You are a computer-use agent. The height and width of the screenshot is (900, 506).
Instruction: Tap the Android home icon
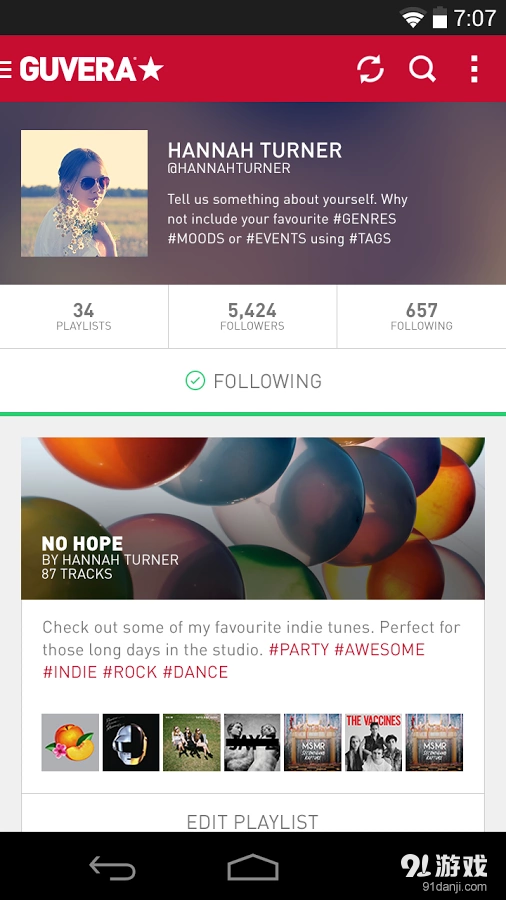click(253, 867)
